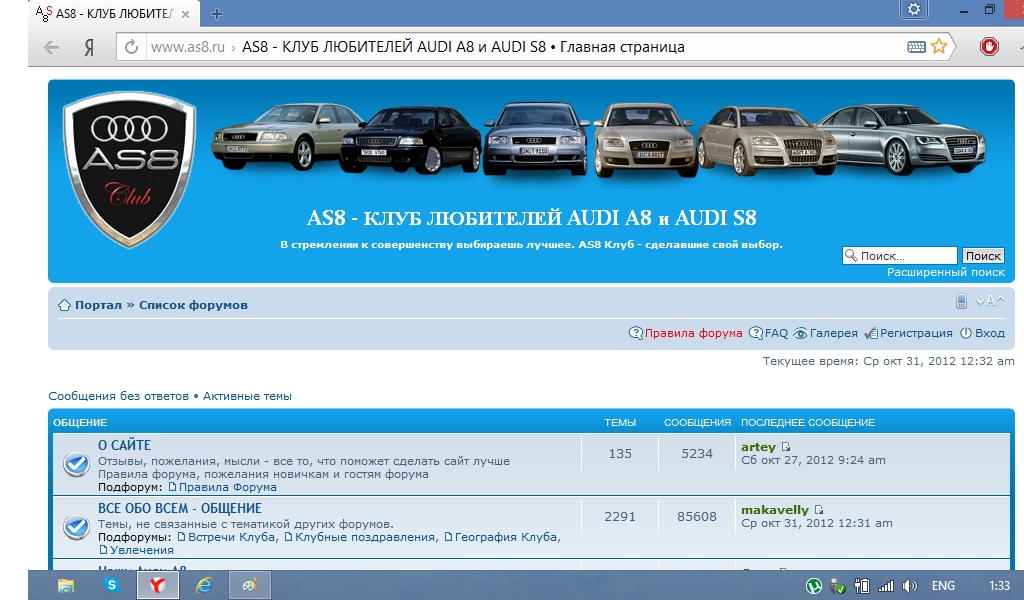This screenshot has width=1024, height=600.
Task: Click the bookmark star in address bar
Action: pos(939,46)
